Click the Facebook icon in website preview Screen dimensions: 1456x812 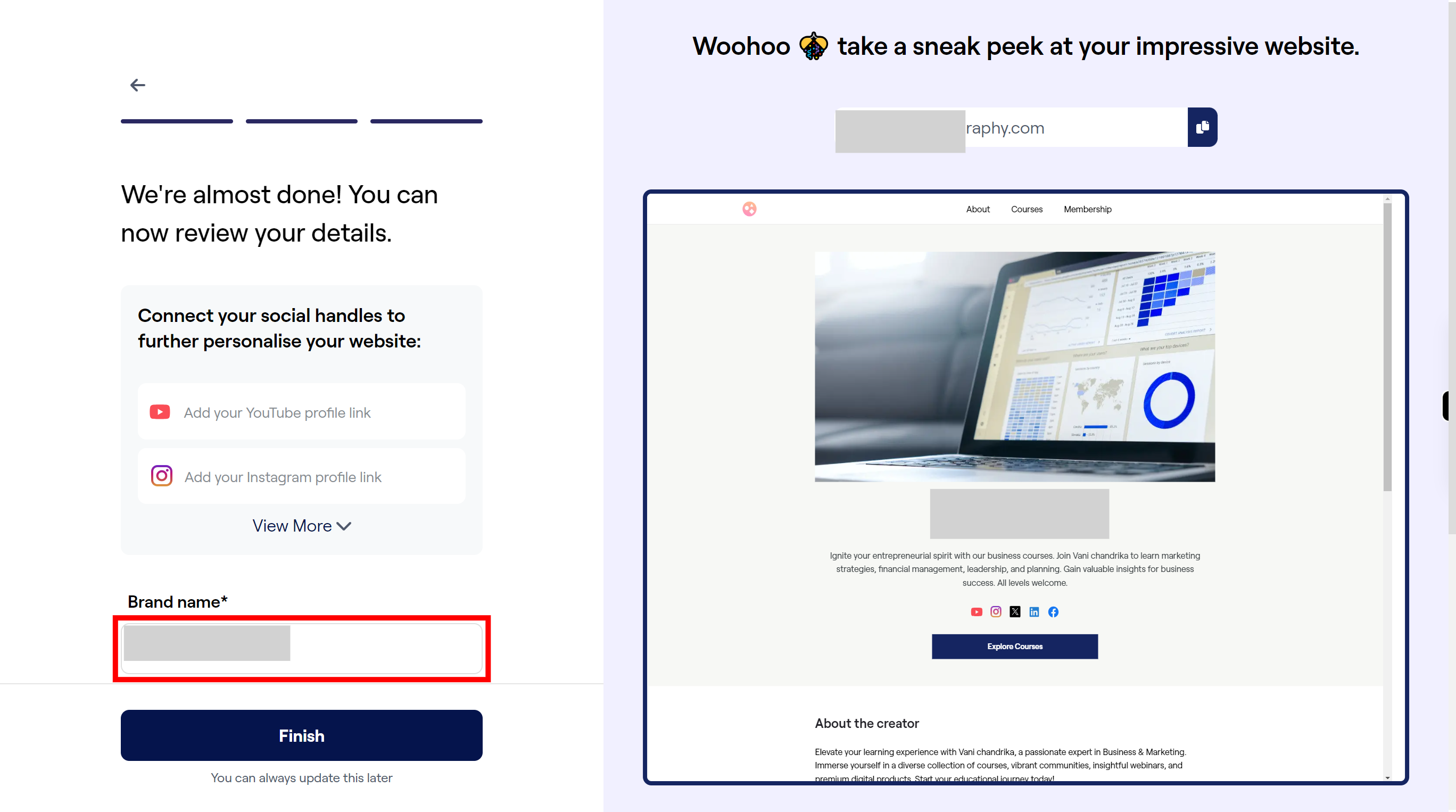pyautogui.click(x=1053, y=611)
